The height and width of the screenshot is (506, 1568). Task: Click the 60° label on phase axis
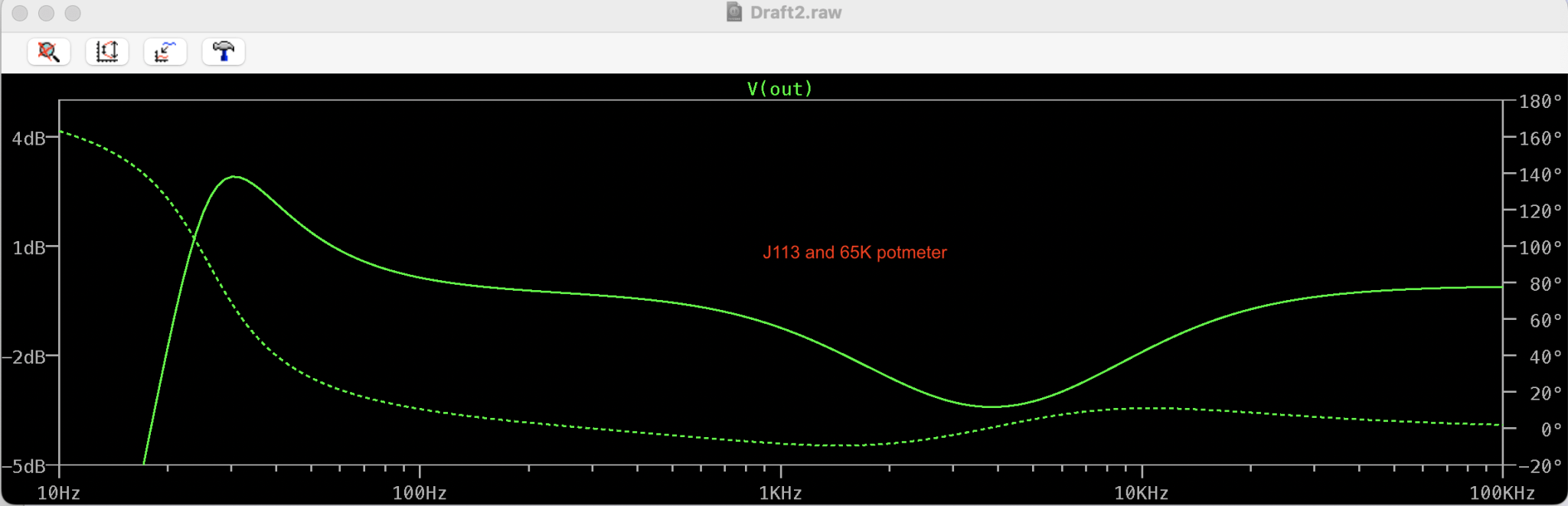point(1546,321)
